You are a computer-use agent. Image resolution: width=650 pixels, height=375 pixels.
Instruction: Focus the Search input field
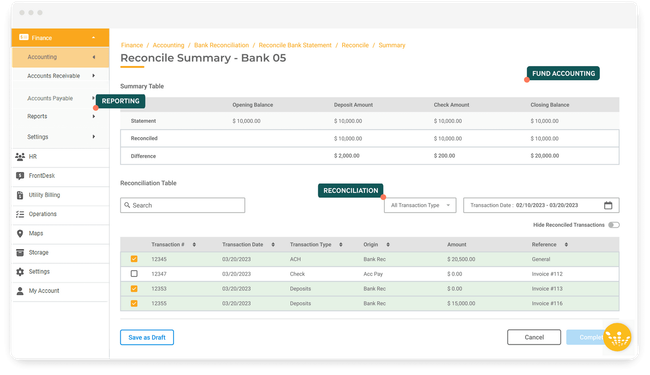182,205
